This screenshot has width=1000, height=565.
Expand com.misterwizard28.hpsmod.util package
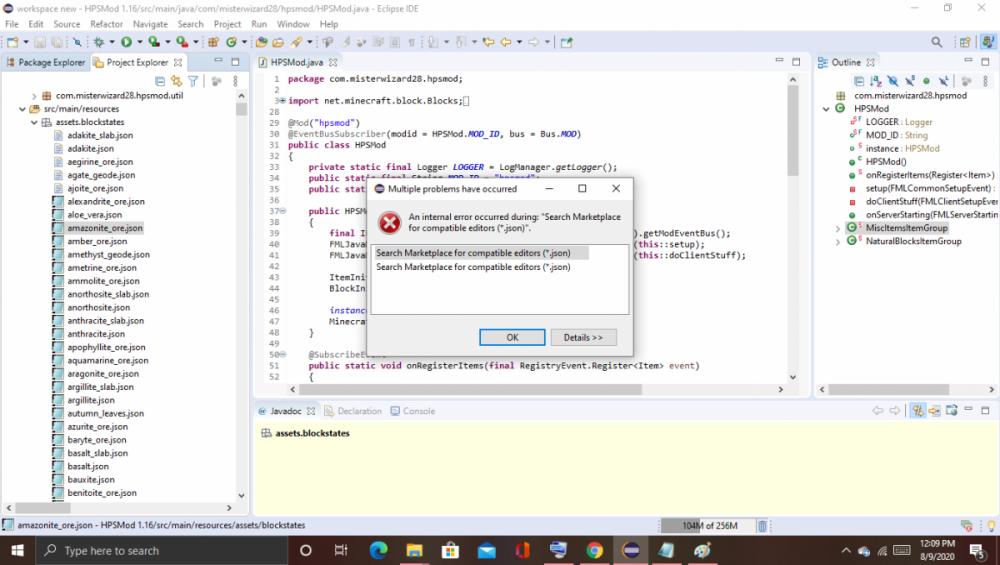point(34,96)
